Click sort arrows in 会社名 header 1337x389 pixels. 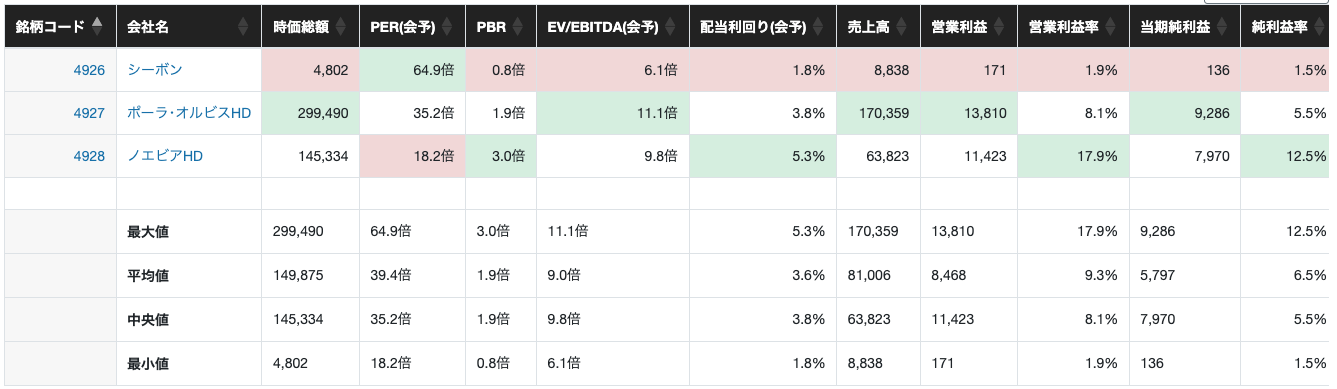pos(244,27)
